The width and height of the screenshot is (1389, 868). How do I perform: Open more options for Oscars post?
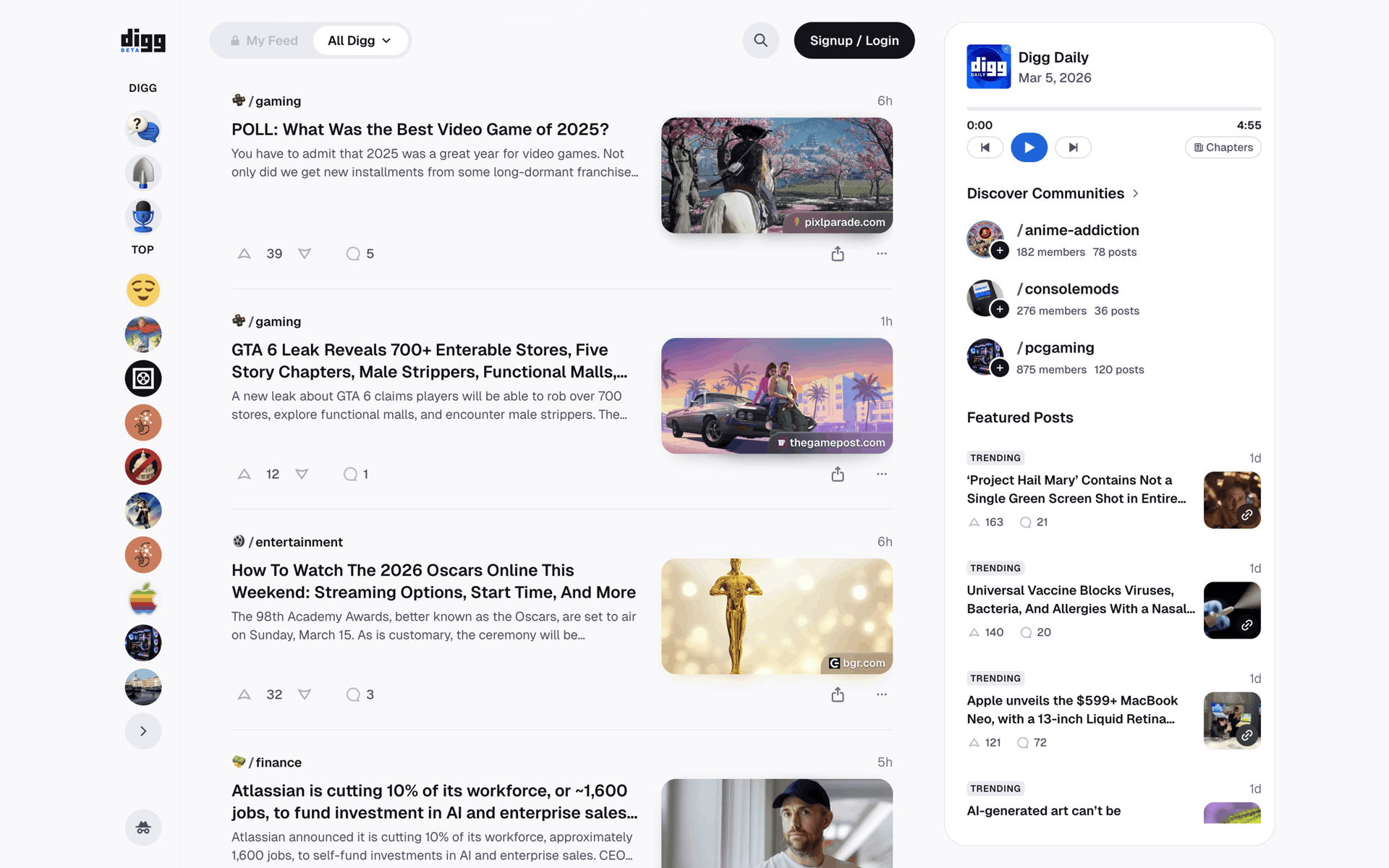(881, 694)
